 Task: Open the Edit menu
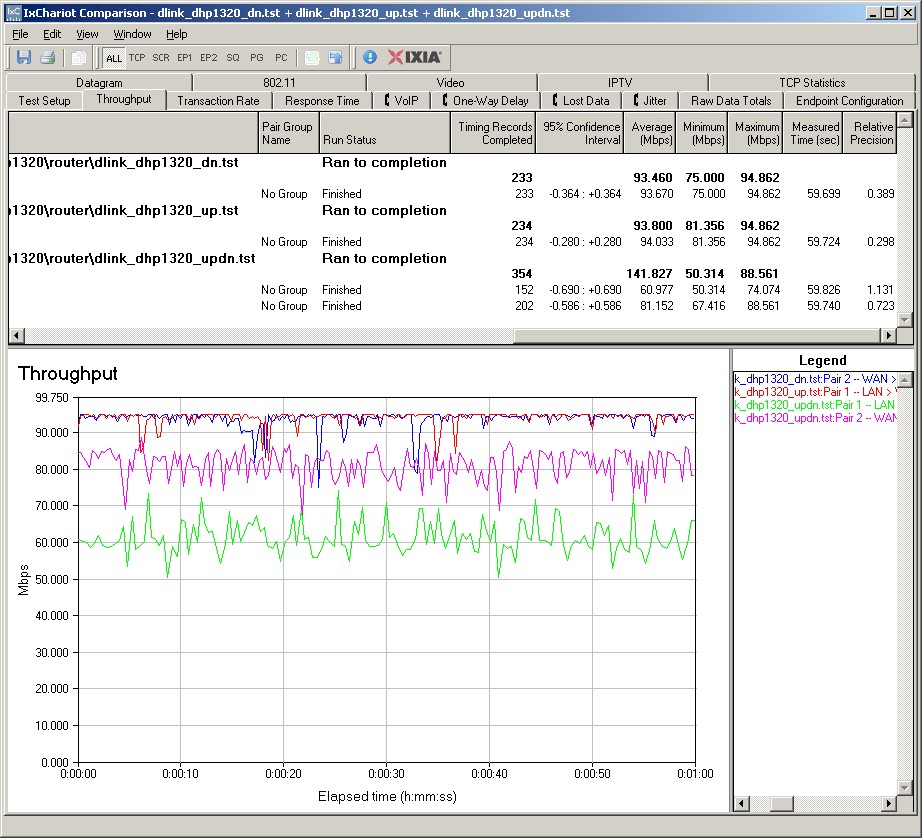click(52, 34)
